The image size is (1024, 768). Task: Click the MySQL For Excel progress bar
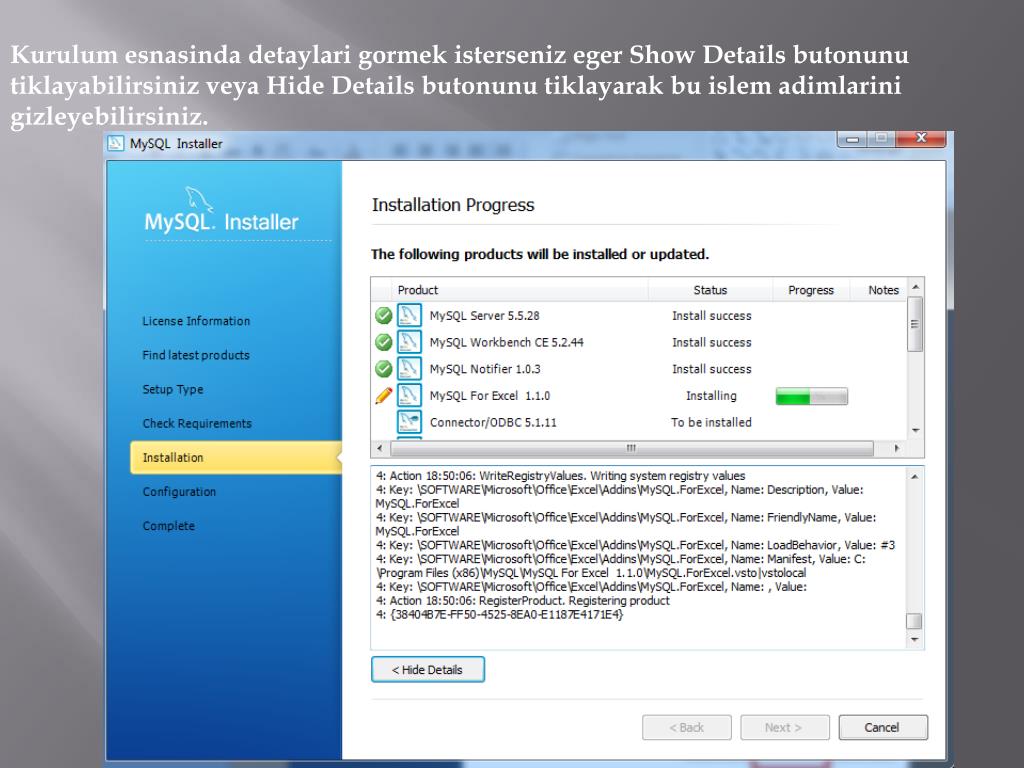point(812,396)
